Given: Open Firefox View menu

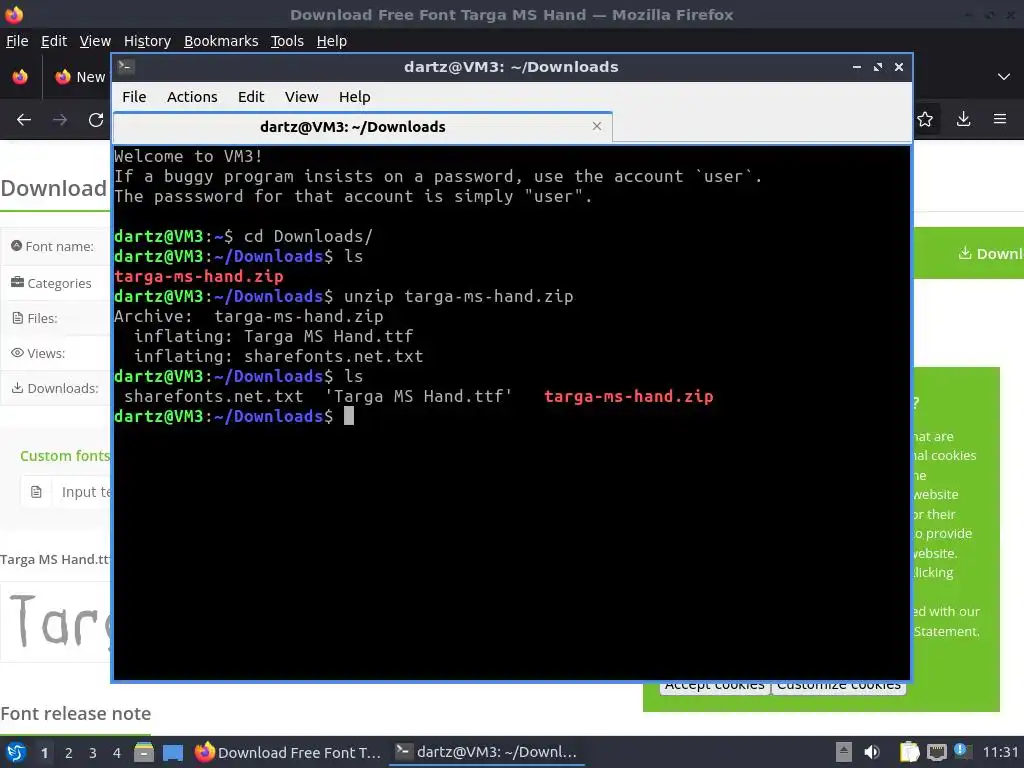Looking at the screenshot, I should coord(95,41).
